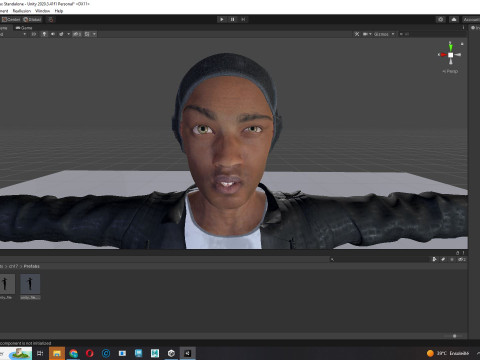The image size is (480, 360).
Task: Toggle the scene grid visibility icon
Action: pyautogui.click(x=87, y=34)
